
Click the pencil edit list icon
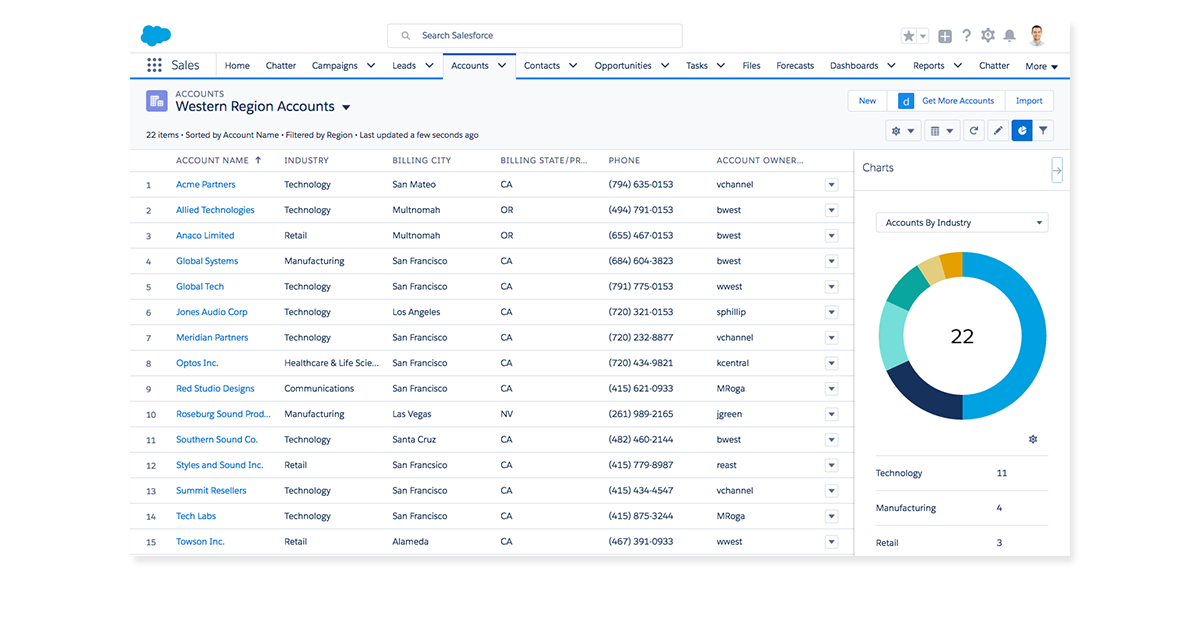coord(998,131)
